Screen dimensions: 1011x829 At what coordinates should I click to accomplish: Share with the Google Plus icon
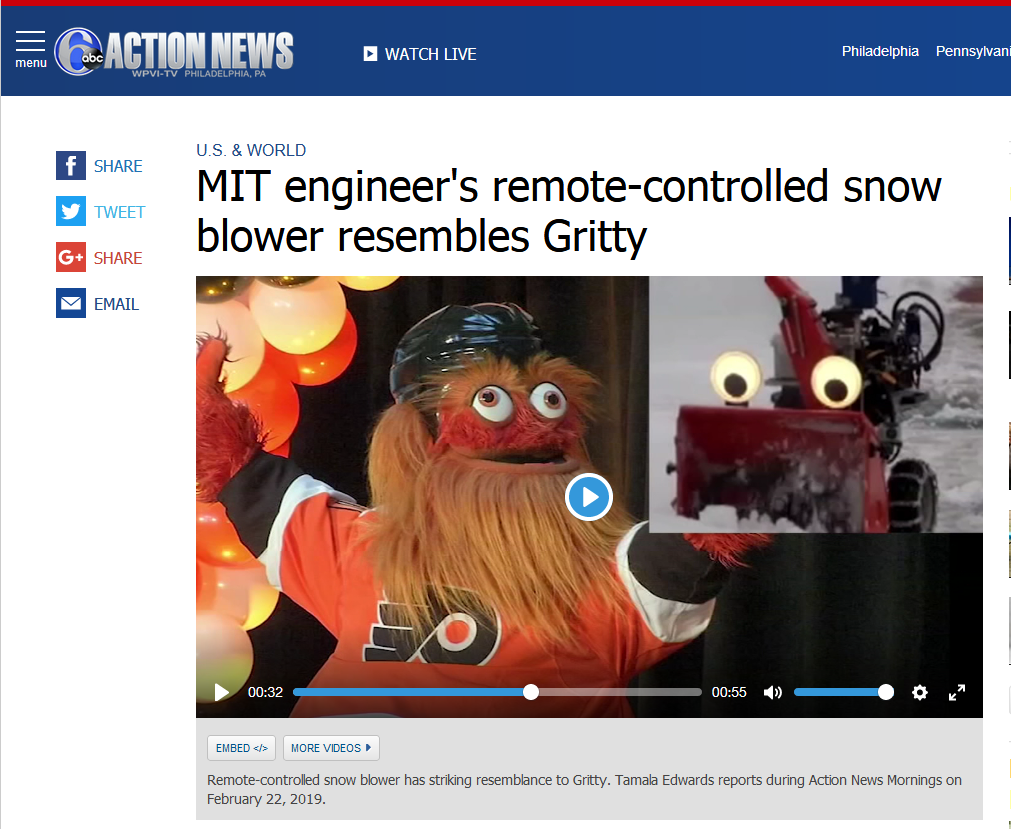(x=71, y=257)
